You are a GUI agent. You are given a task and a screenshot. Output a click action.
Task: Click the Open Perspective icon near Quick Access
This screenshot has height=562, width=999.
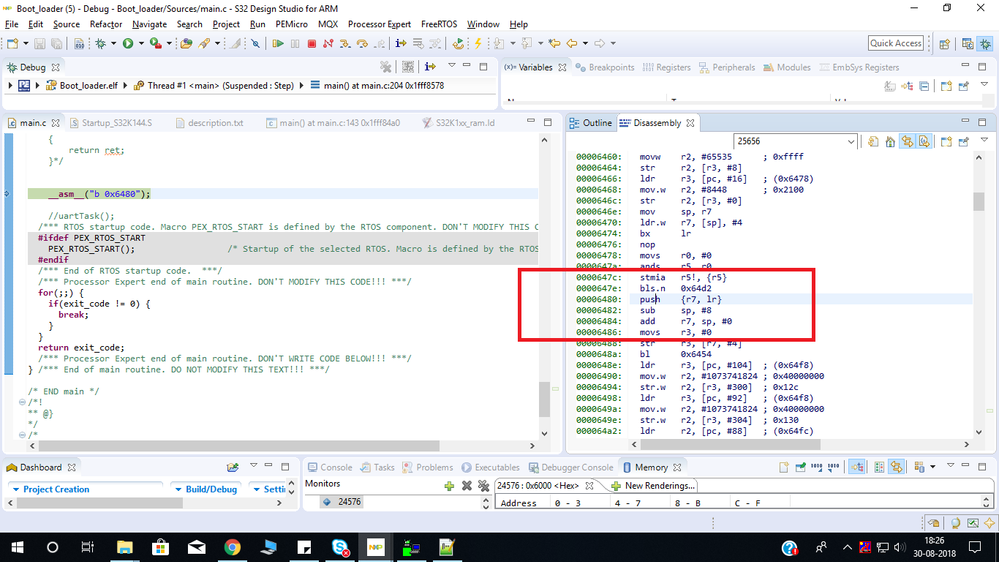pos(945,43)
